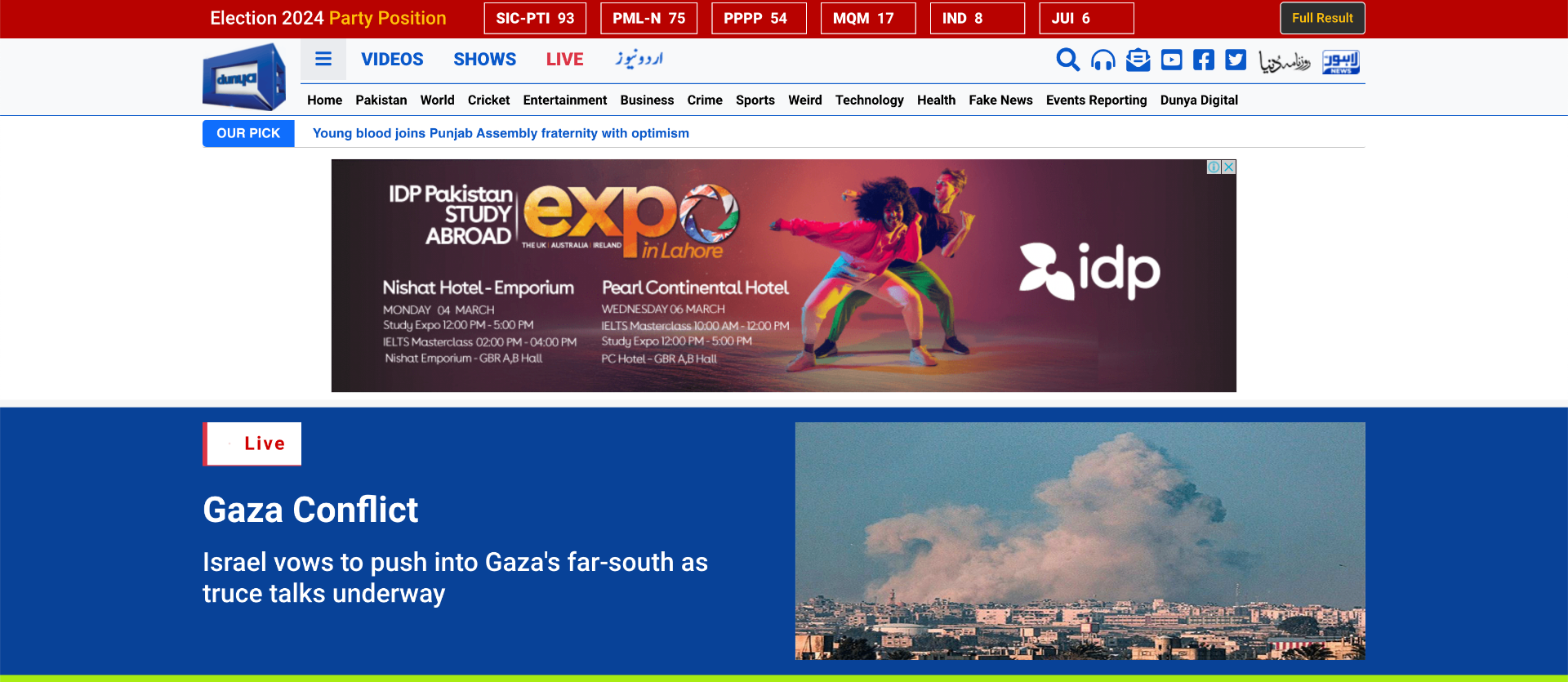The image size is (1568, 682).
Task: Open the Technology category
Action: pos(870,100)
